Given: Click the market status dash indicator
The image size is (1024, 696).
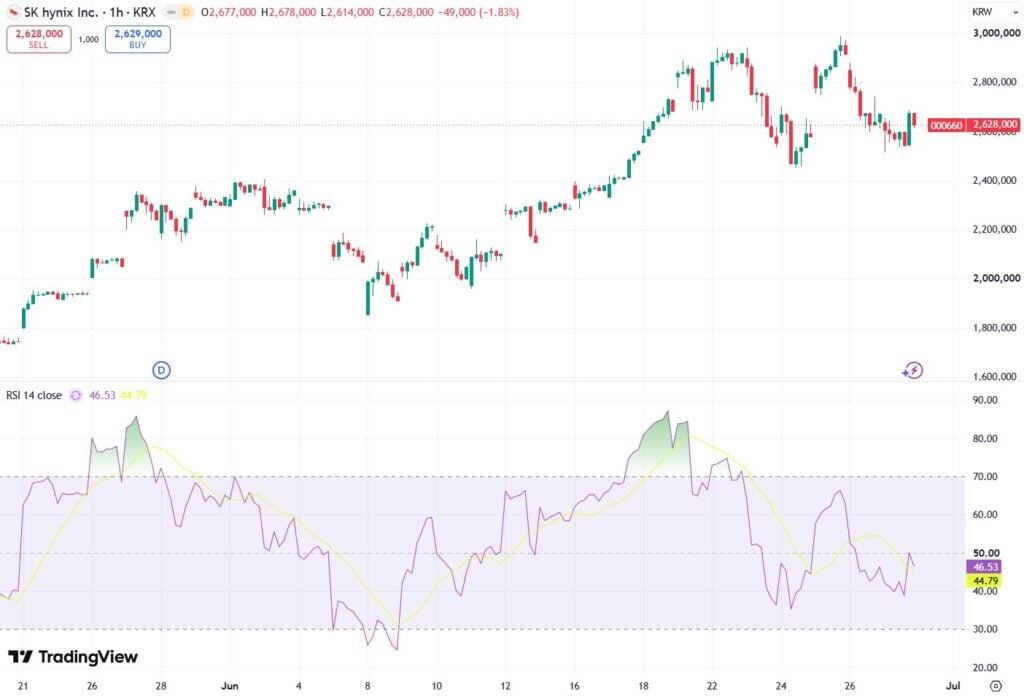Looking at the screenshot, I should (x=171, y=12).
